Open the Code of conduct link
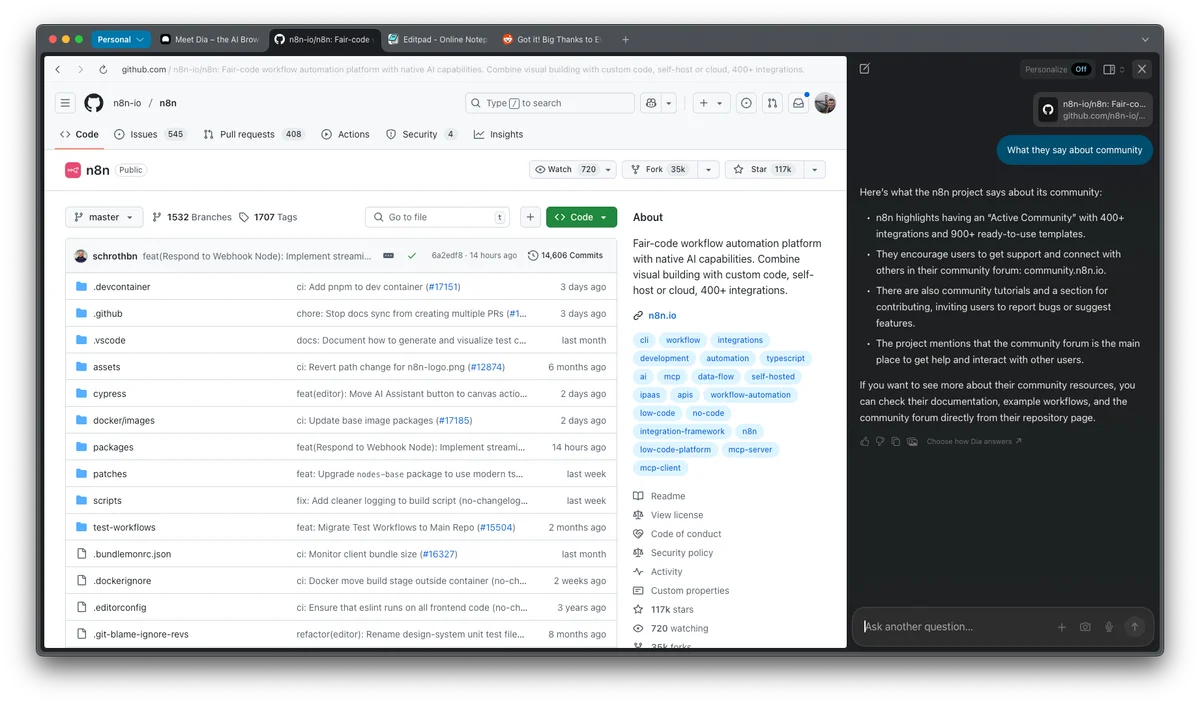 coord(686,534)
